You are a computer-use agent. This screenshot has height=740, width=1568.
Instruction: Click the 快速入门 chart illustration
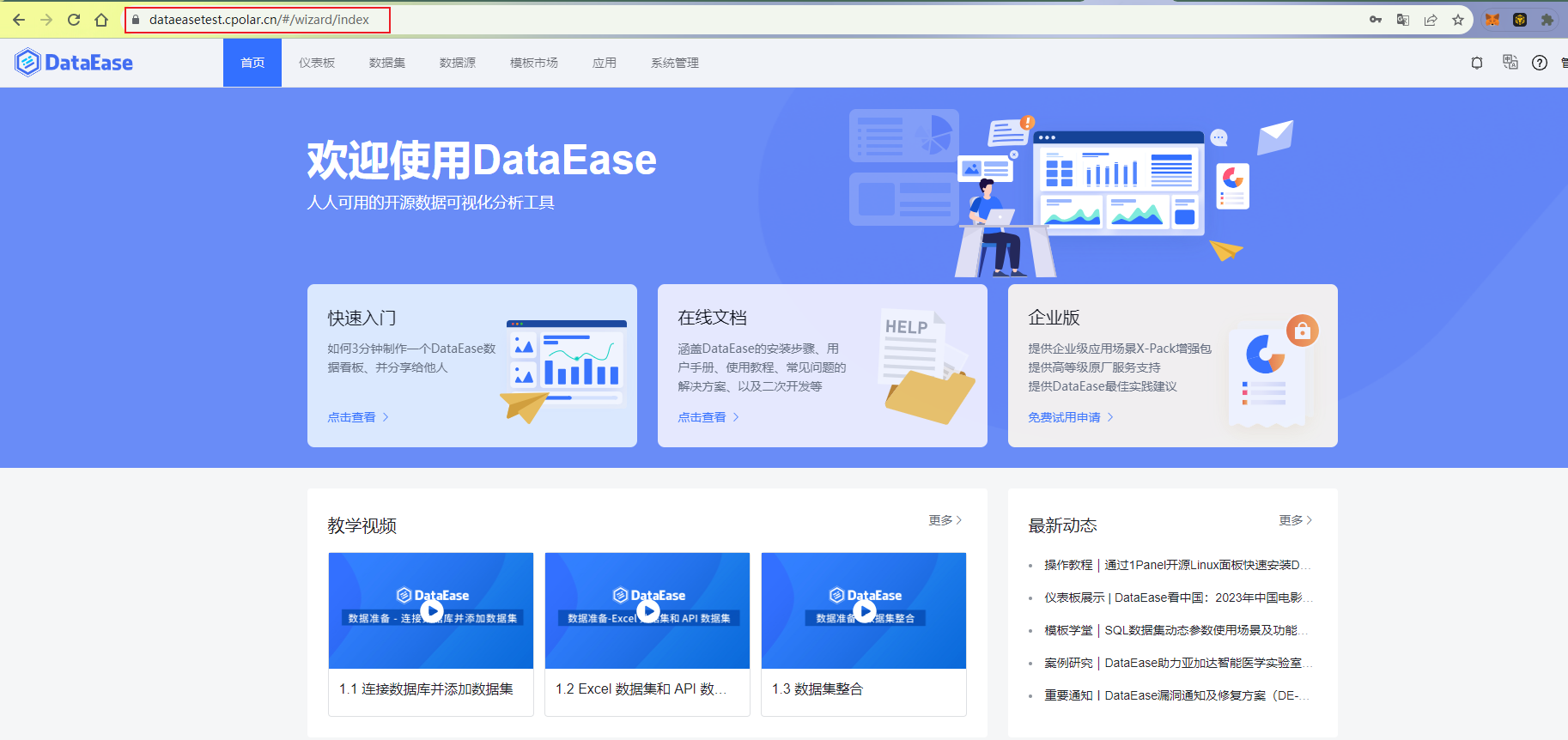tap(564, 371)
